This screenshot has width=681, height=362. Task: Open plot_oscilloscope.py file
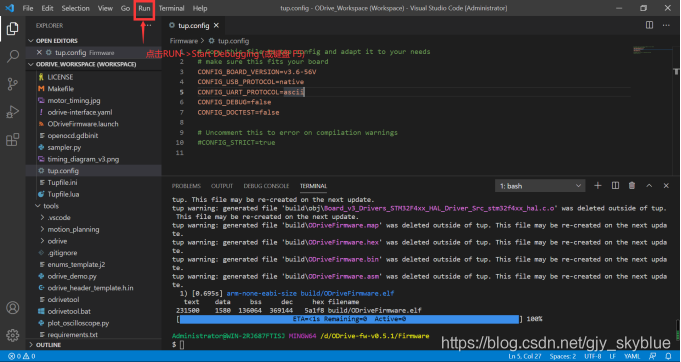pos(78,323)
